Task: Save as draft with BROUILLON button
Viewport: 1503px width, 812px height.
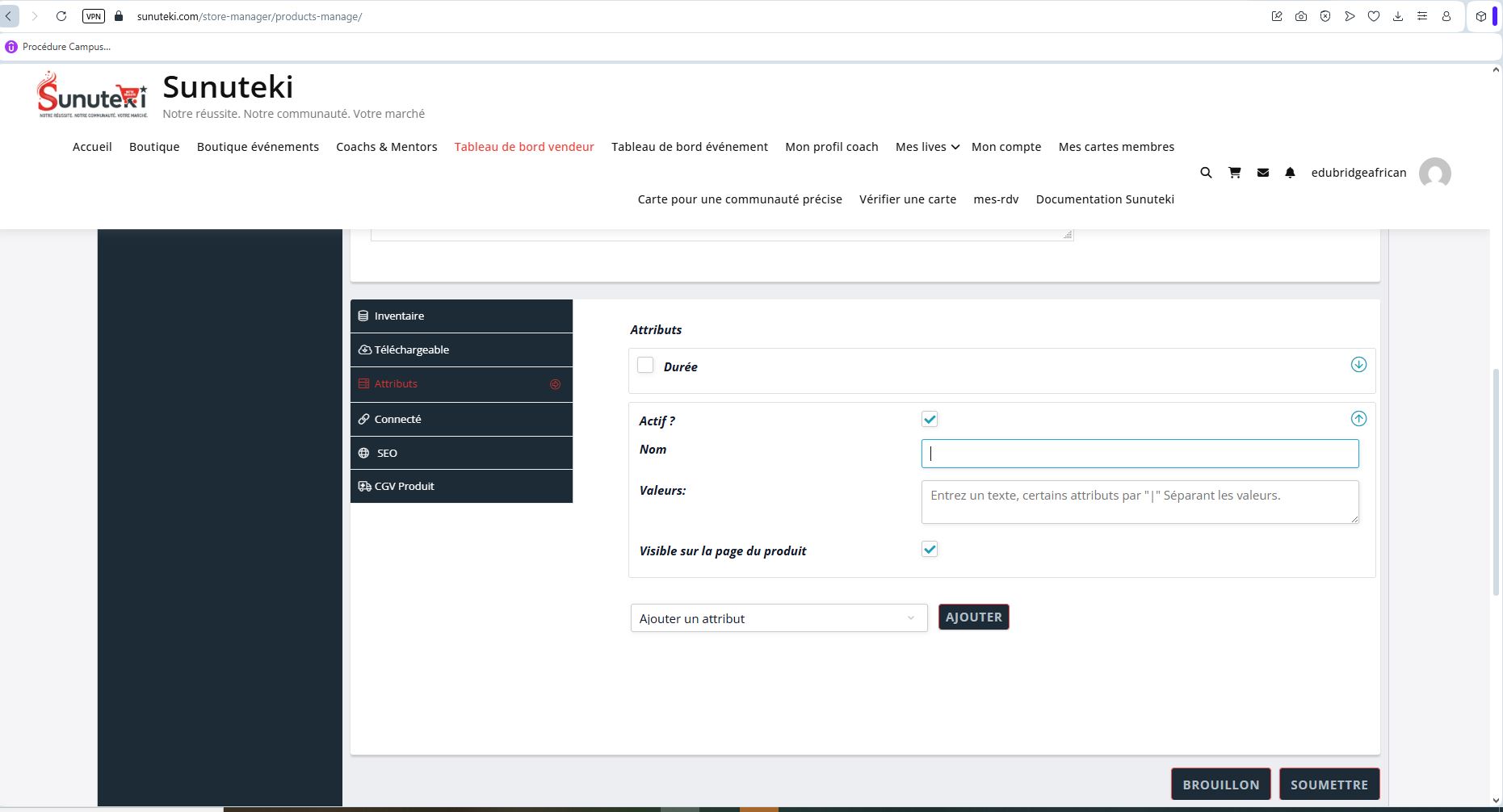Action: [x=1220, y=785]
